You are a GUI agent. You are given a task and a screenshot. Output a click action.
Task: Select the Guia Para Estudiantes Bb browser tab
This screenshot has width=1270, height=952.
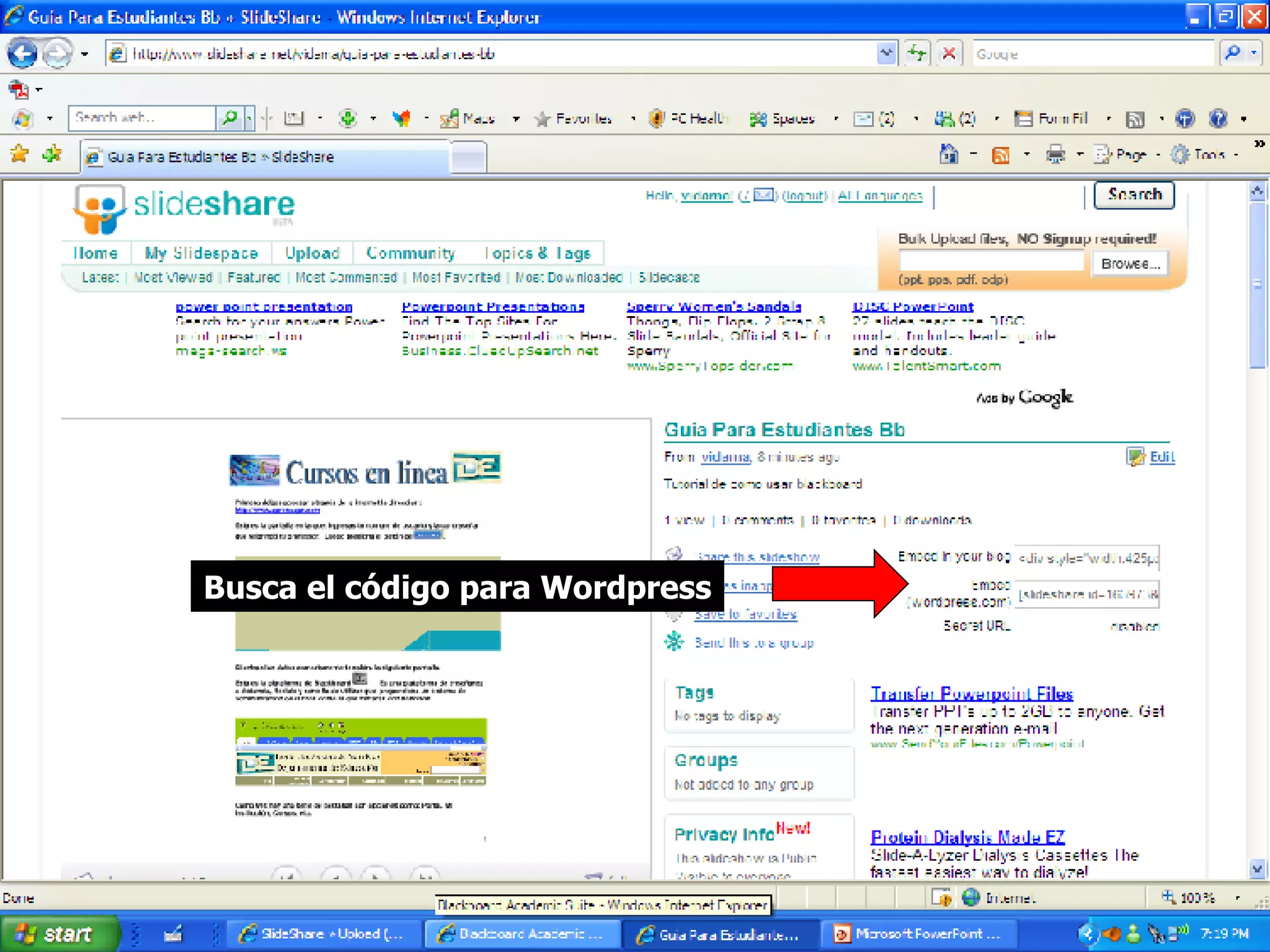[265, 157]
